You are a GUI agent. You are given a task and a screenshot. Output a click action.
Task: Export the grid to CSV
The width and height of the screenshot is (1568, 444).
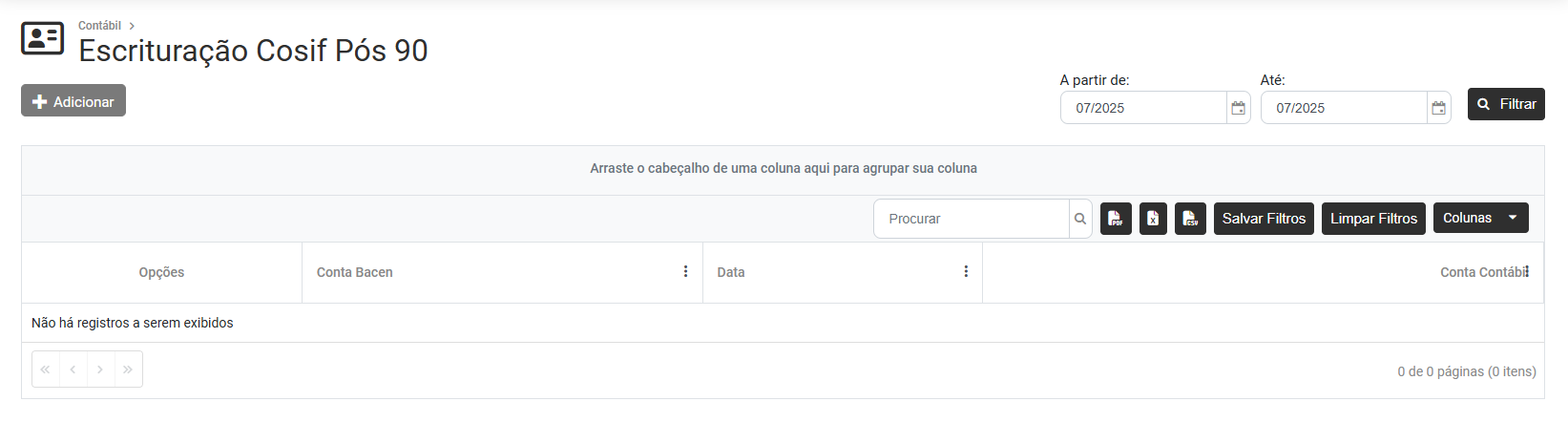click(1190, 219)
